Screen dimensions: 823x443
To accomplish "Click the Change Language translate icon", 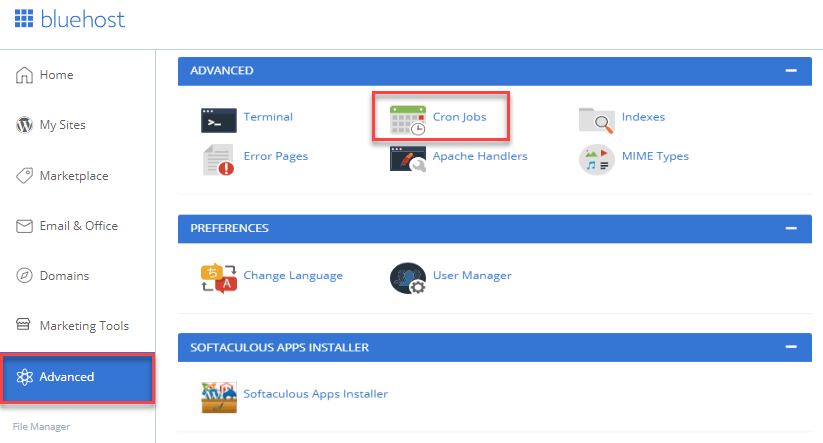I will click(x=218, y=278).
